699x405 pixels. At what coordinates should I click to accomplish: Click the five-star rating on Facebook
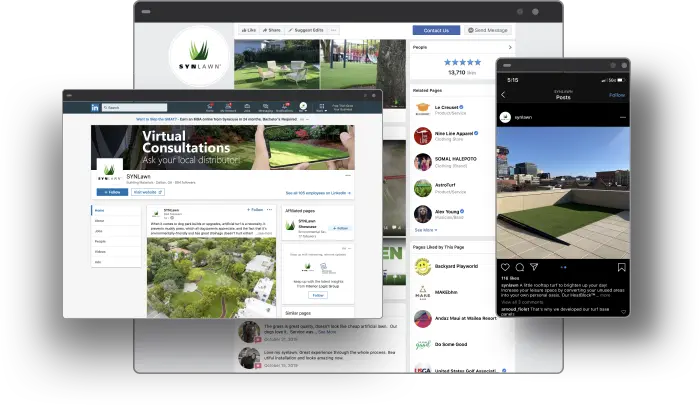click(x=462, y=62)
